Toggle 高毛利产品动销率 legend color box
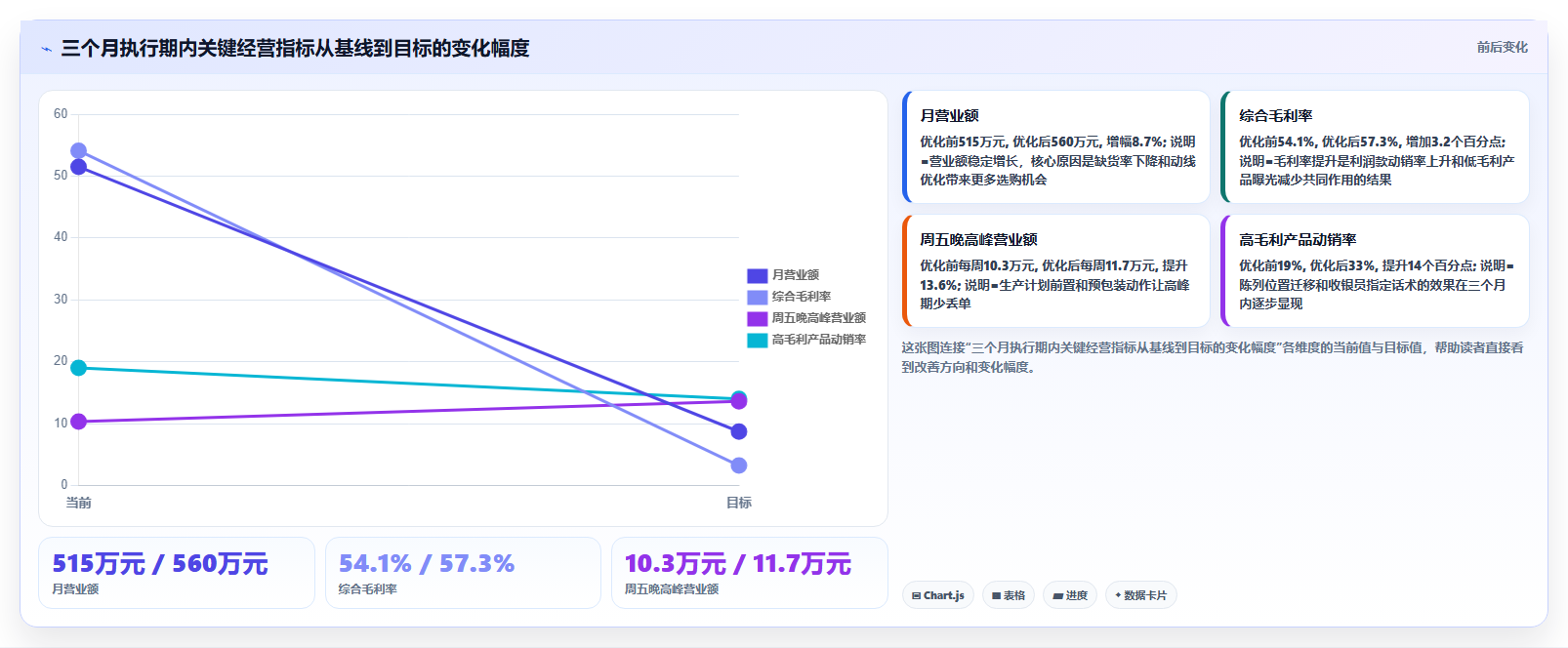1568x648 pixels. (x=758, y=341)
